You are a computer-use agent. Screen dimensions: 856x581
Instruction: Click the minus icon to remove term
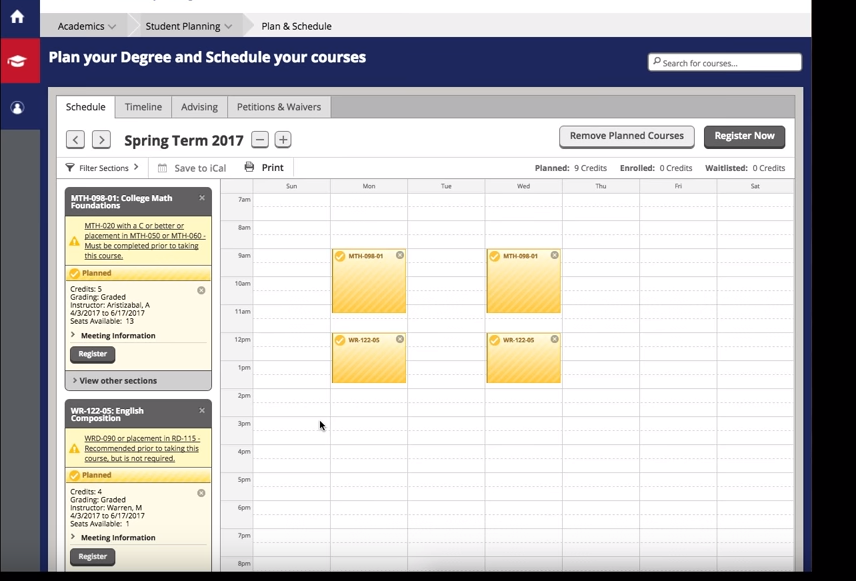[x=260, y=140]
